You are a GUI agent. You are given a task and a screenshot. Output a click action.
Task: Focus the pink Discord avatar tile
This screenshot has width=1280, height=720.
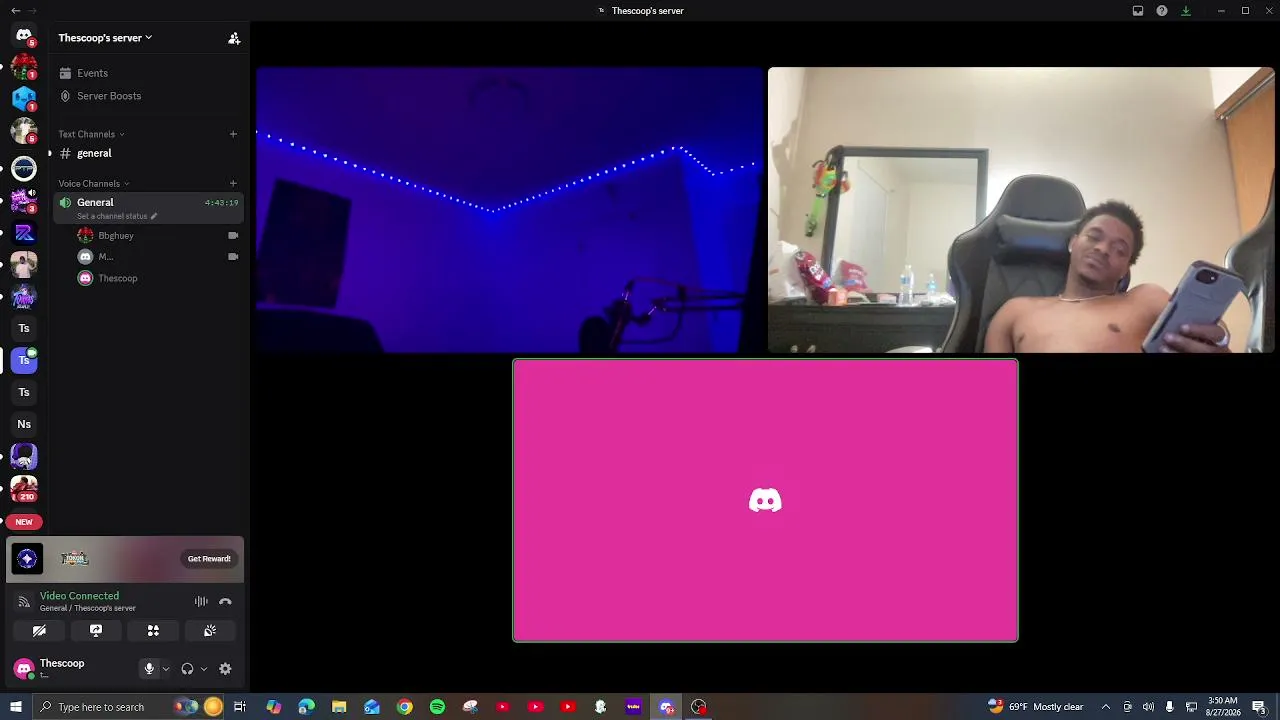(765, 500)
